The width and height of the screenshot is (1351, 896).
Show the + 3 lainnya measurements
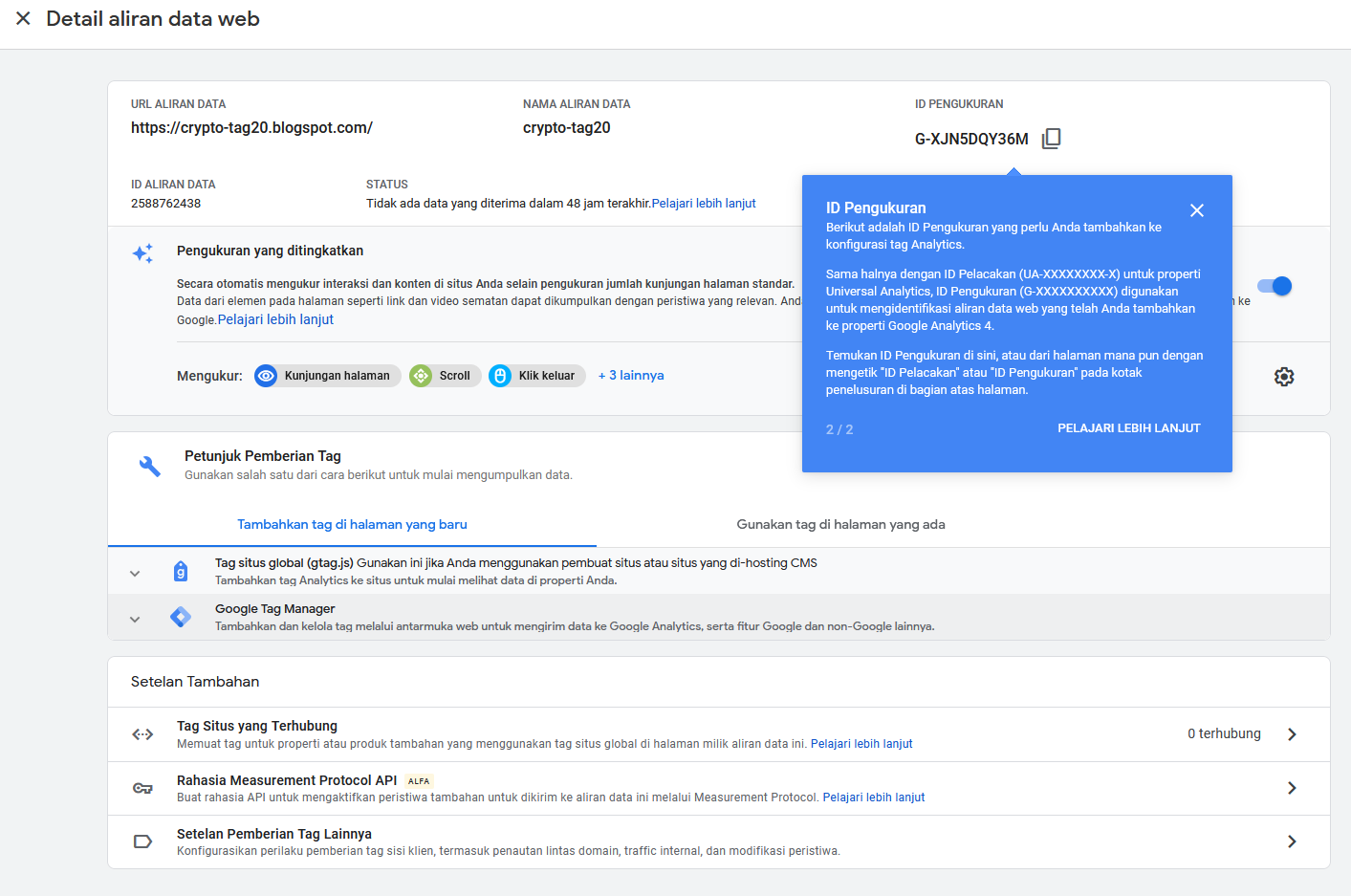click(x=631, y=376)
